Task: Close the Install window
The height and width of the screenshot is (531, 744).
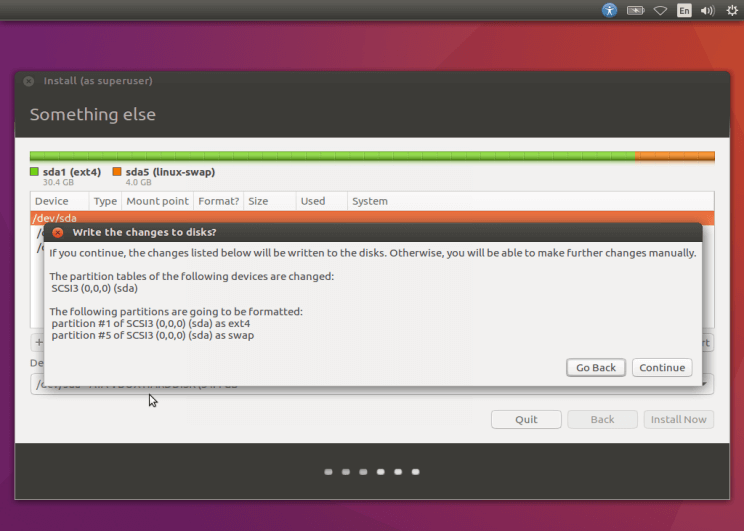Action: [28, 81]
